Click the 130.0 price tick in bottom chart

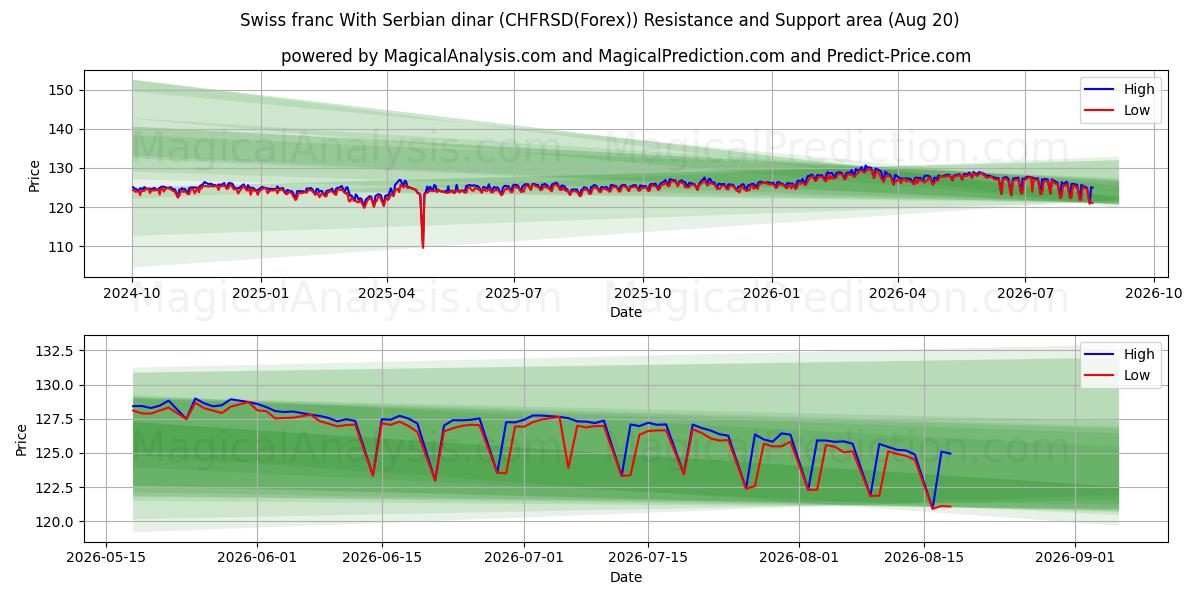click(x=57, y=385)
